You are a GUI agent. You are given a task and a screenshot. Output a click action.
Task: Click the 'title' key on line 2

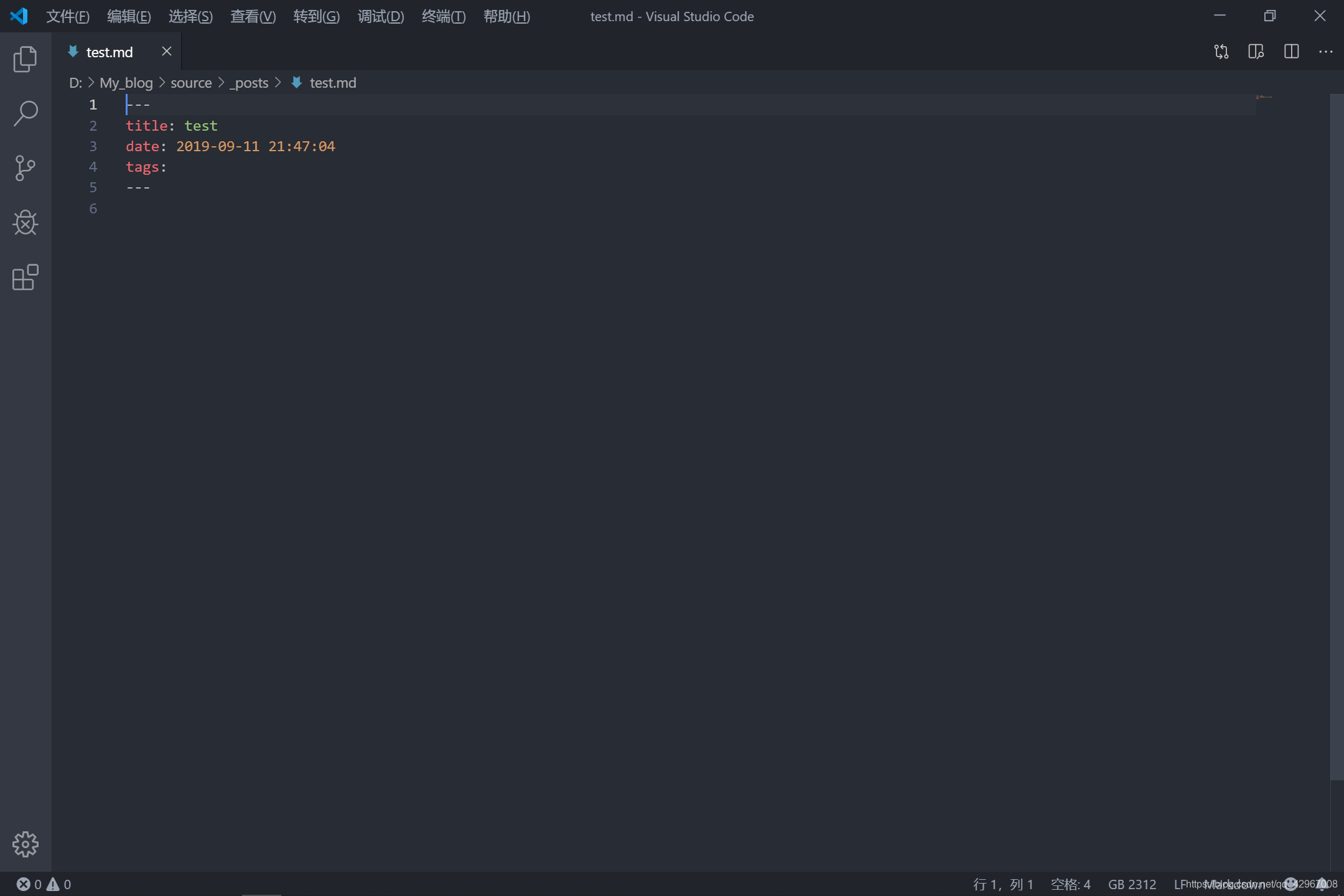[147, 126]
